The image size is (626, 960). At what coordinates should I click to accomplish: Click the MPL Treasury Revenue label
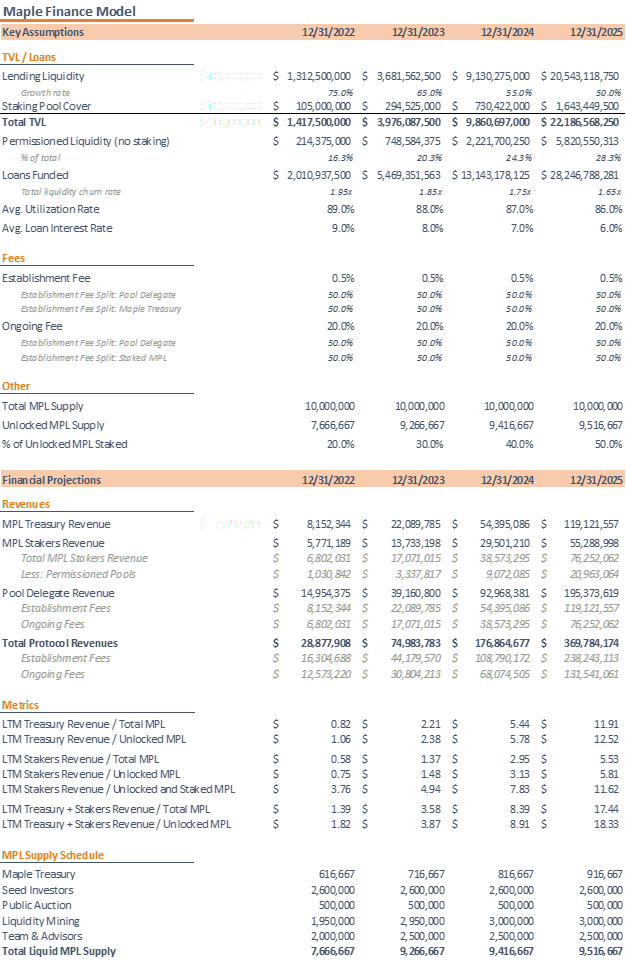[x=56, y=524]
